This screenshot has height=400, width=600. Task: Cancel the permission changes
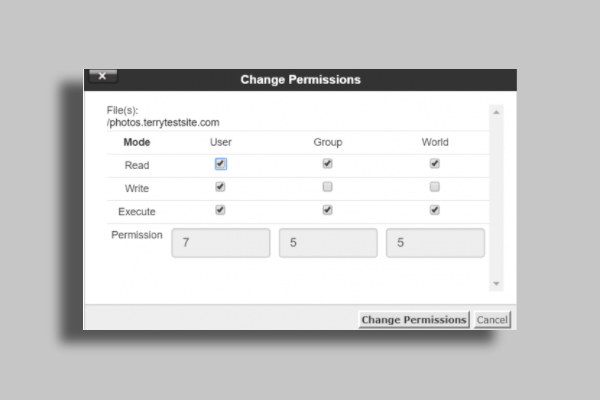pyautogui.click(x=492, y=320)
